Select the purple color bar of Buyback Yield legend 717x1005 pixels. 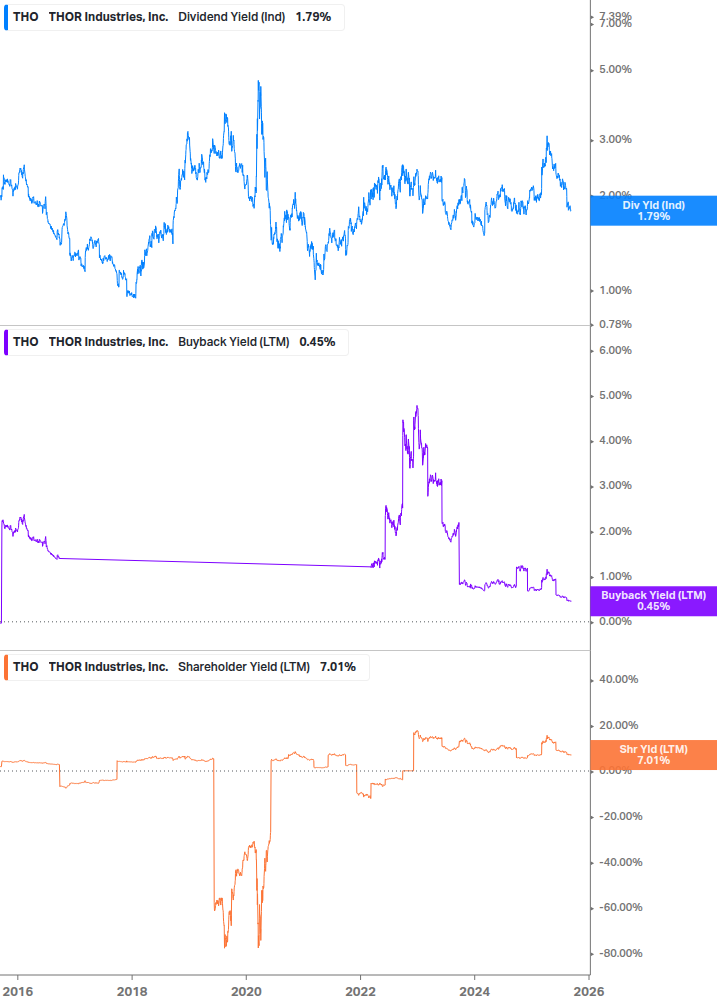(x=6, y=342)
